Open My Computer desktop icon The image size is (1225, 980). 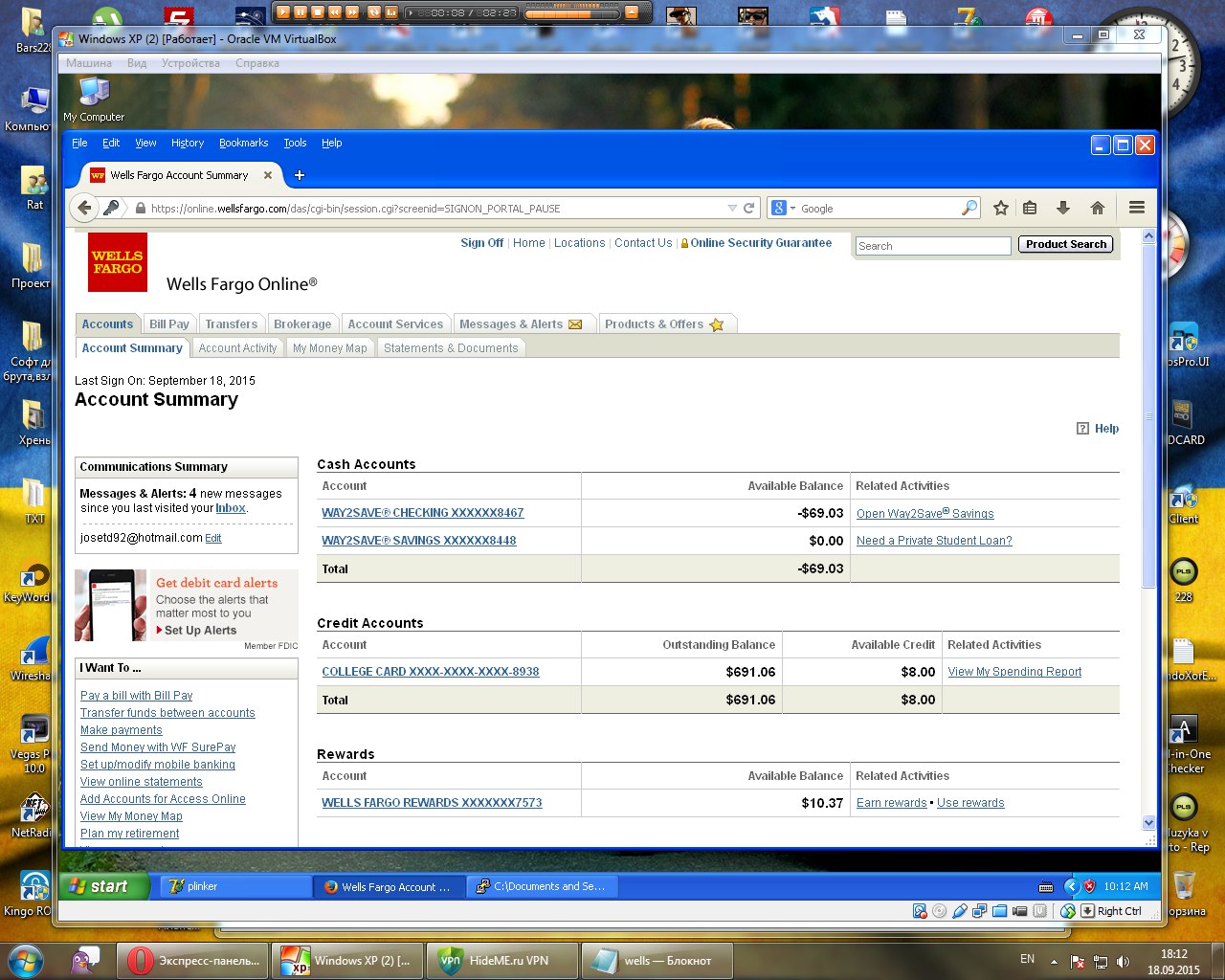click(94, 94)
